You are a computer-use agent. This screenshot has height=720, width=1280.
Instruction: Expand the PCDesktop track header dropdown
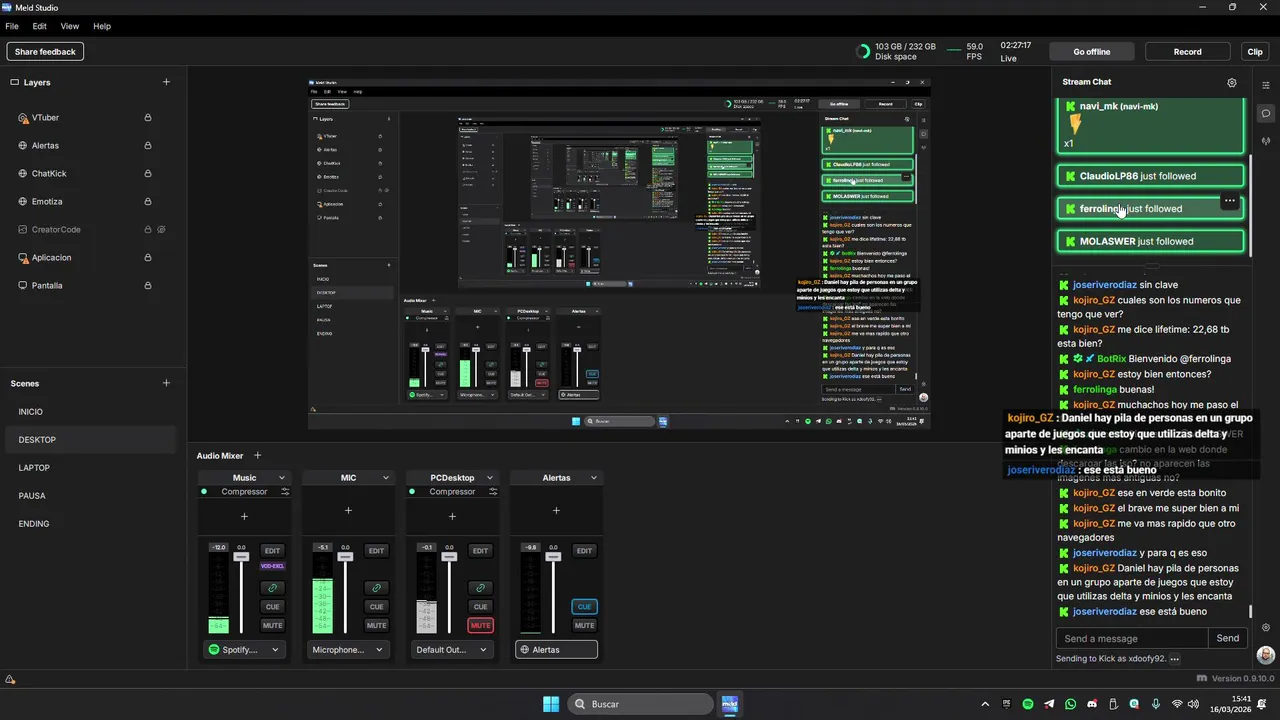tap(490, 478)
